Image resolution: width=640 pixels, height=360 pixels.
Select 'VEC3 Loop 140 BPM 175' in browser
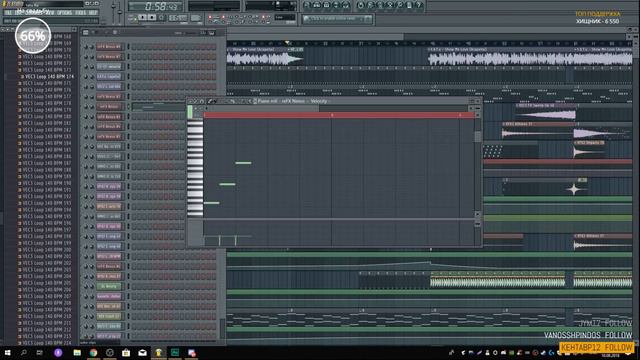click(x=47, y=83)
